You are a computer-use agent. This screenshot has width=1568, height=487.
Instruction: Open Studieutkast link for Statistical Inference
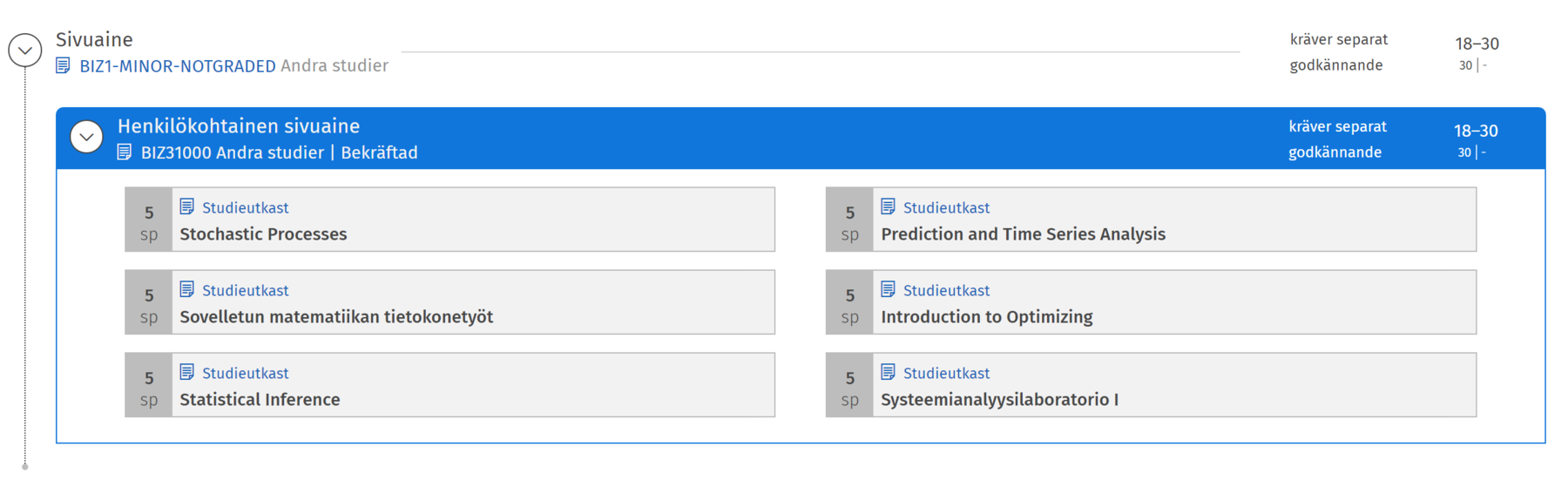click(x=245, y=374)
